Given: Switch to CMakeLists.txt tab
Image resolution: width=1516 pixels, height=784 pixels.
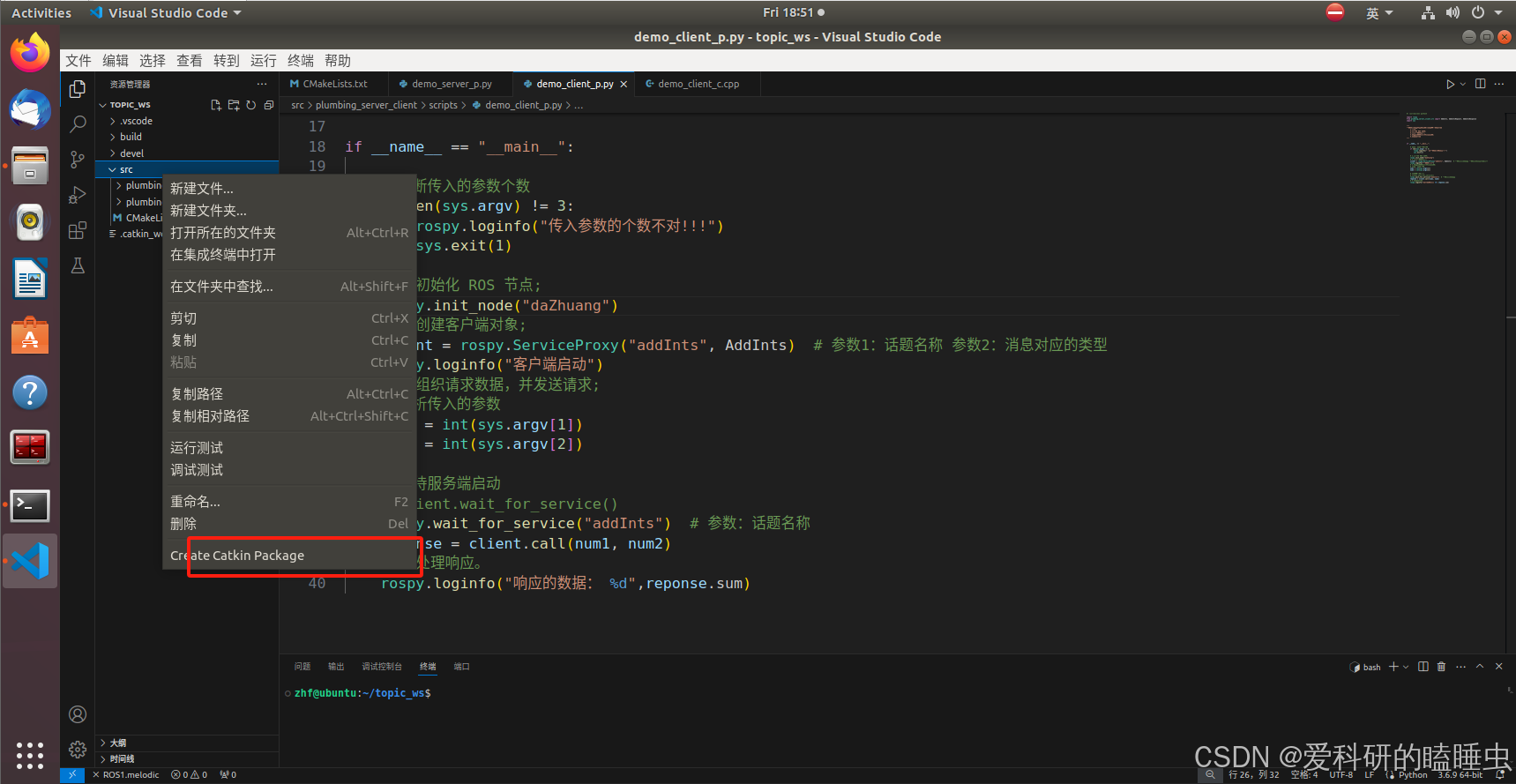Looking at the screenshot, I should [334, 84].
